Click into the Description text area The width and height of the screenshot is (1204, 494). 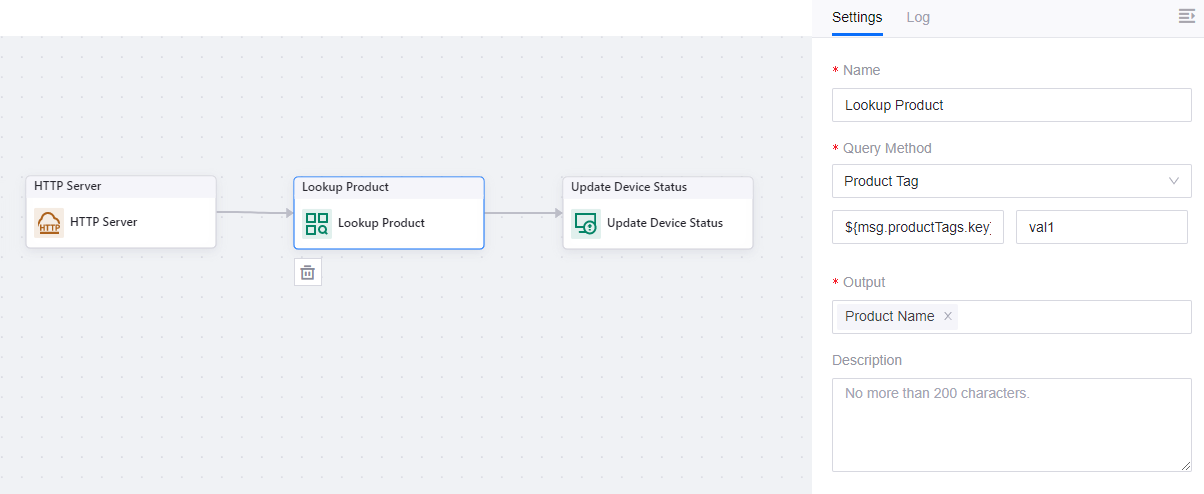(x=1011, y=424)
